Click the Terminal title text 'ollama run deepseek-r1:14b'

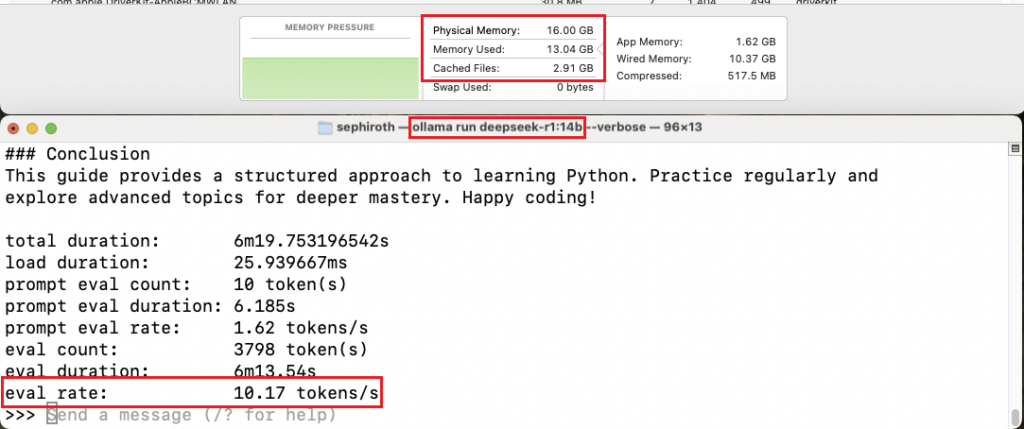click(x=497, y=127)
